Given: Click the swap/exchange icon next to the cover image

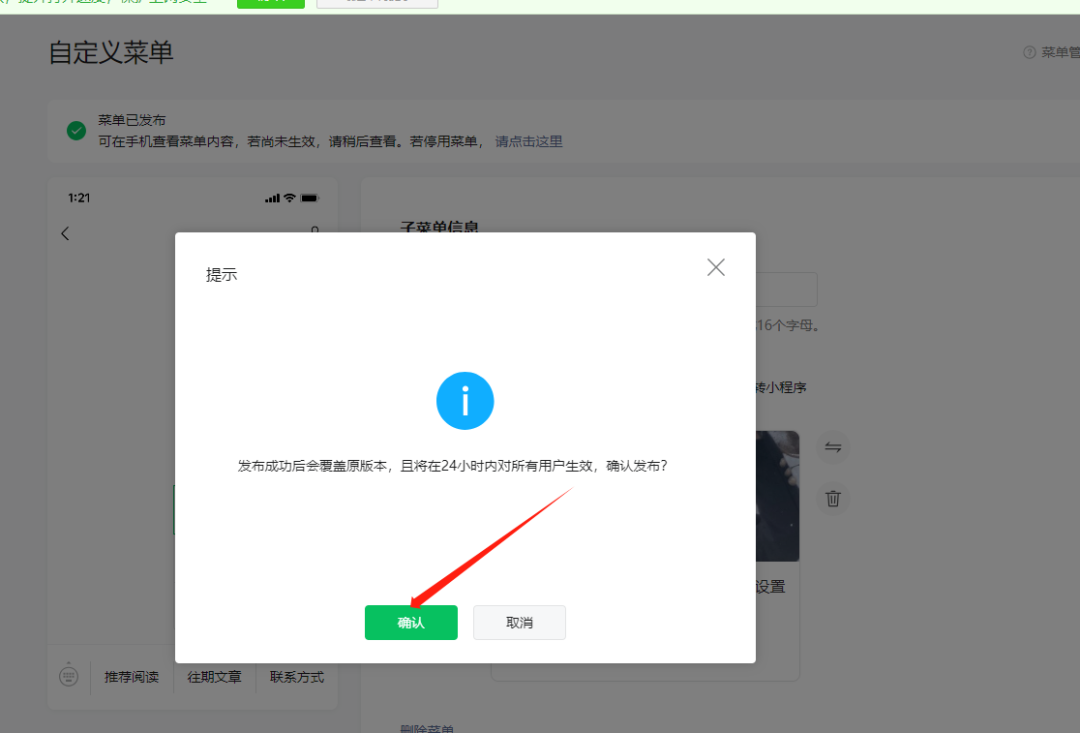Looking at the screenshot, I should click(833, 447).
